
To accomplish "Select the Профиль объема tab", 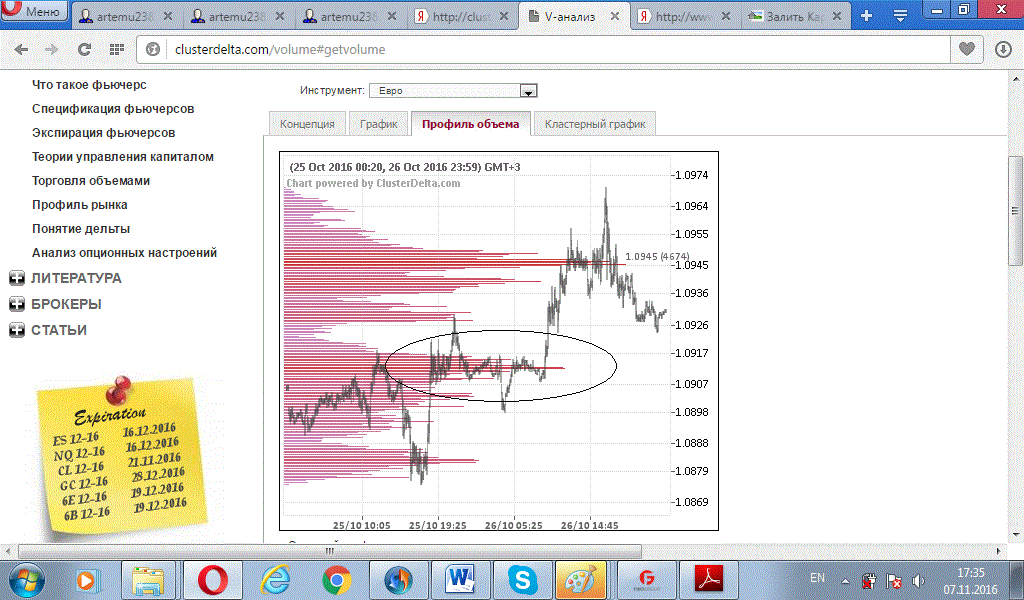I will pyautogui.click(x=470, y=123).
